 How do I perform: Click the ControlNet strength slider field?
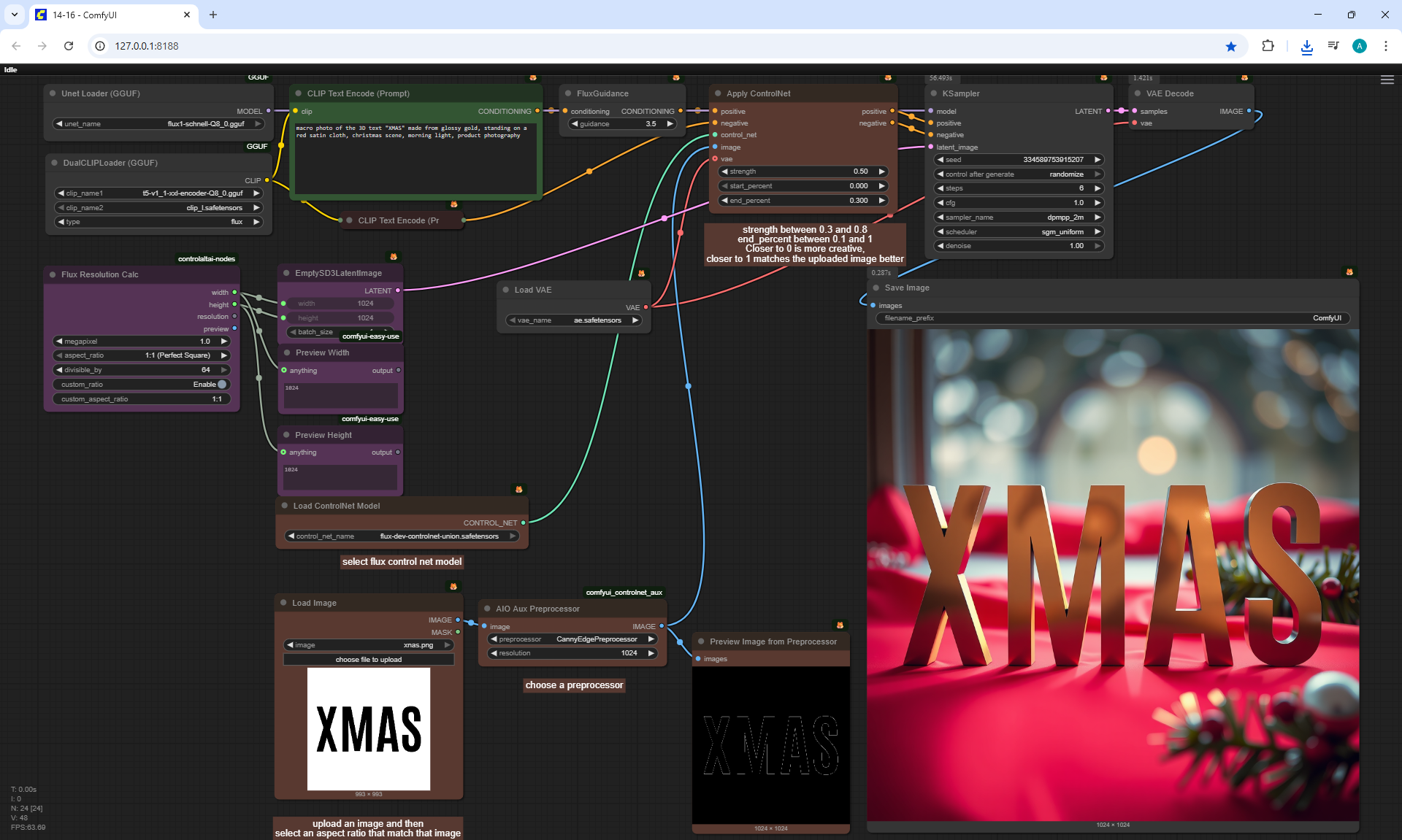[x=802, y=172]
